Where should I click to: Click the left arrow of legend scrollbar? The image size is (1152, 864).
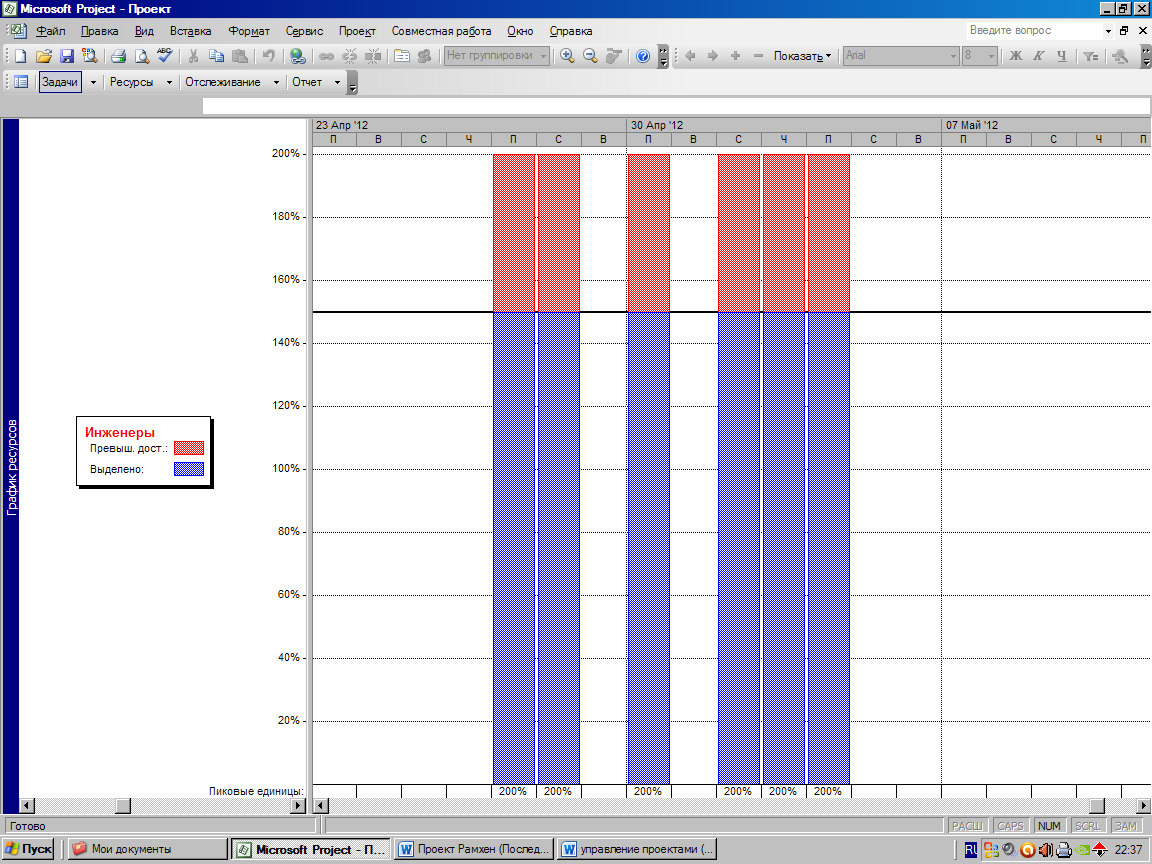(26, 806)
